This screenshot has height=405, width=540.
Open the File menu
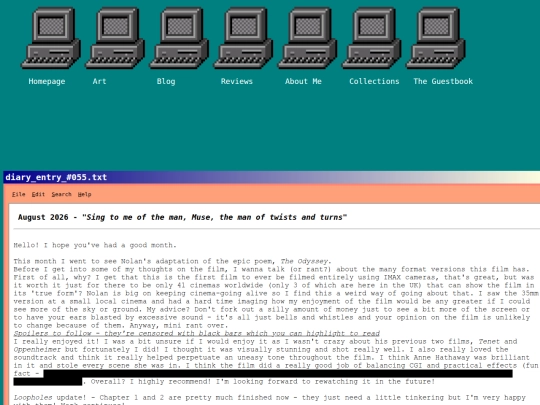[19, 195]
